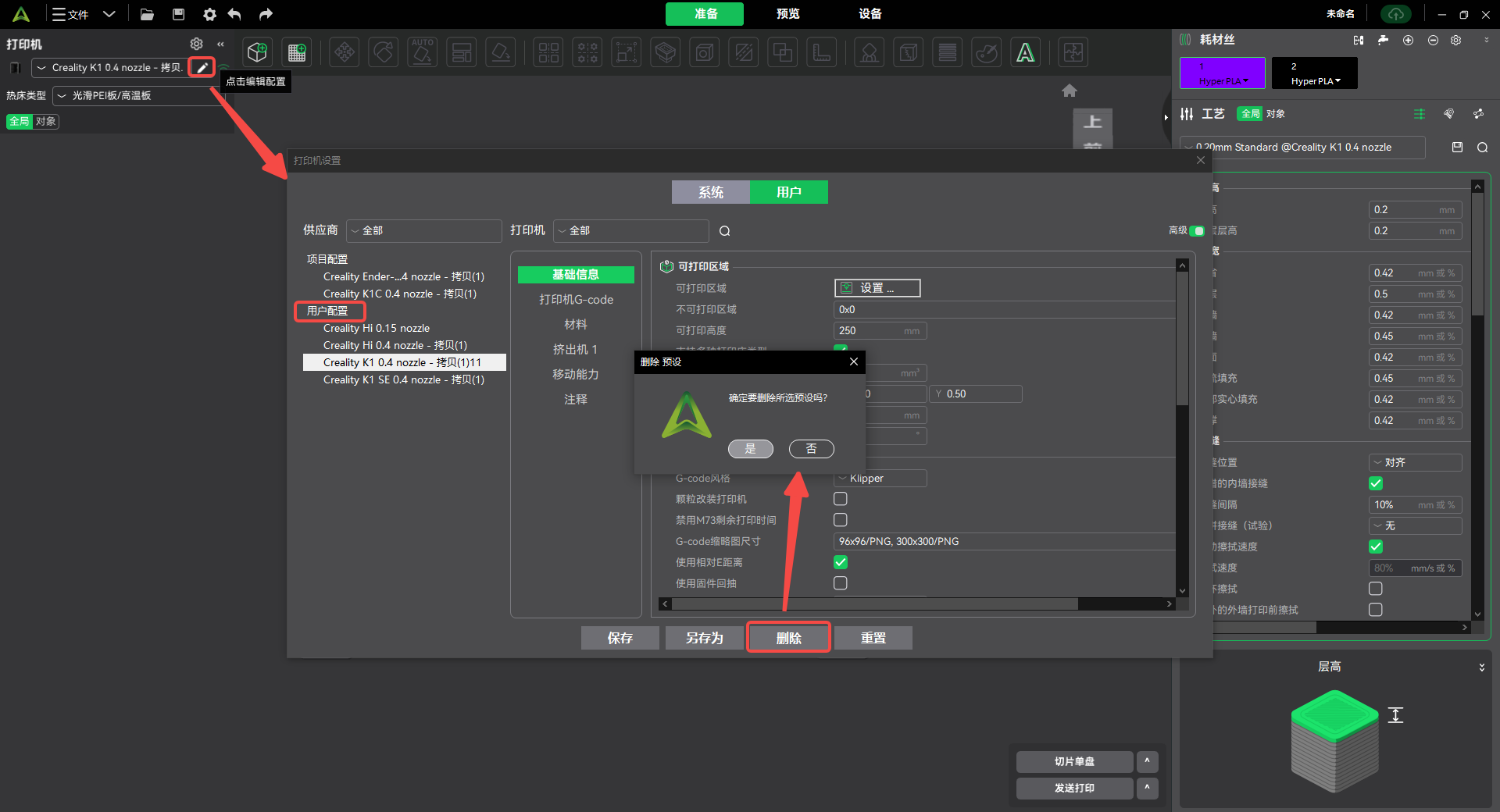The width and height of the screenshot is (1500, 812).
Task: Click the color painting palette toolbar icon
Action: [987, 52]
